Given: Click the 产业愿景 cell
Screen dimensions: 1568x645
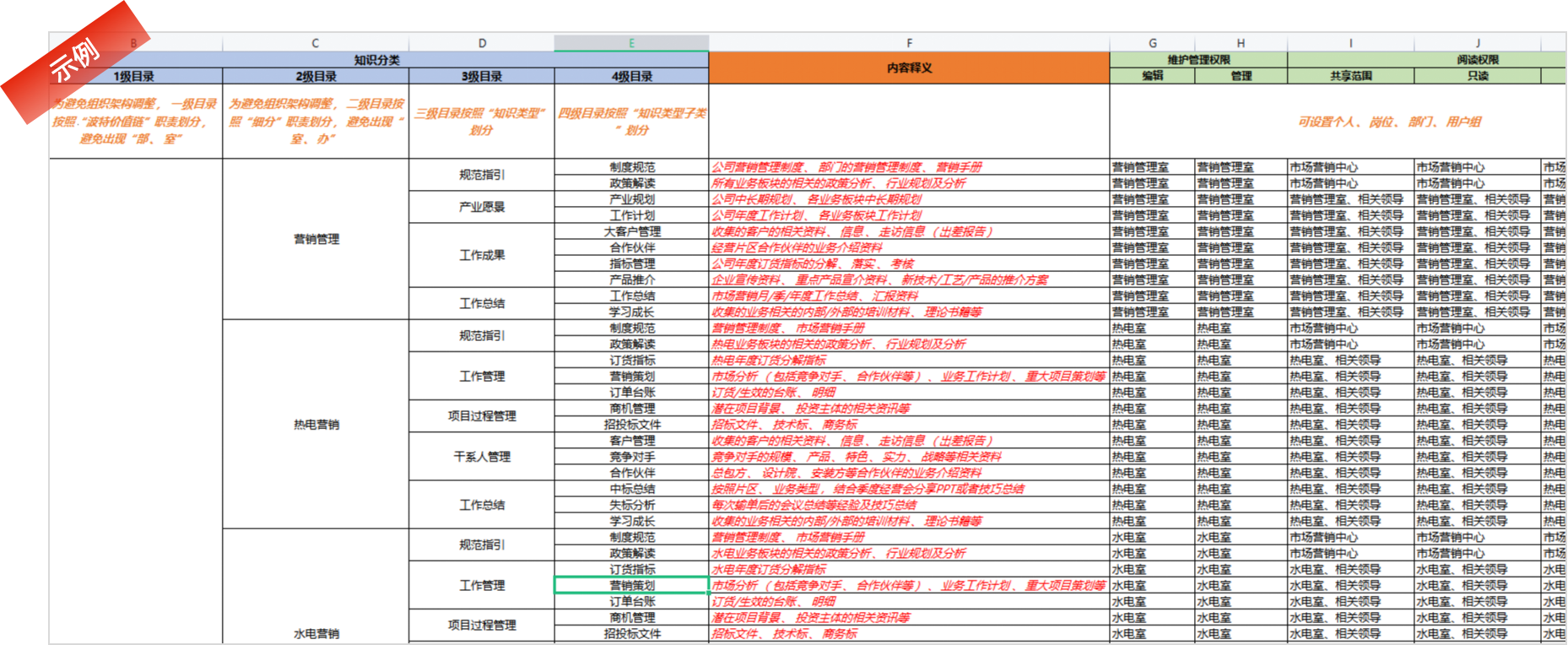Looking at the screenshot, I should (x=481, y=207).
